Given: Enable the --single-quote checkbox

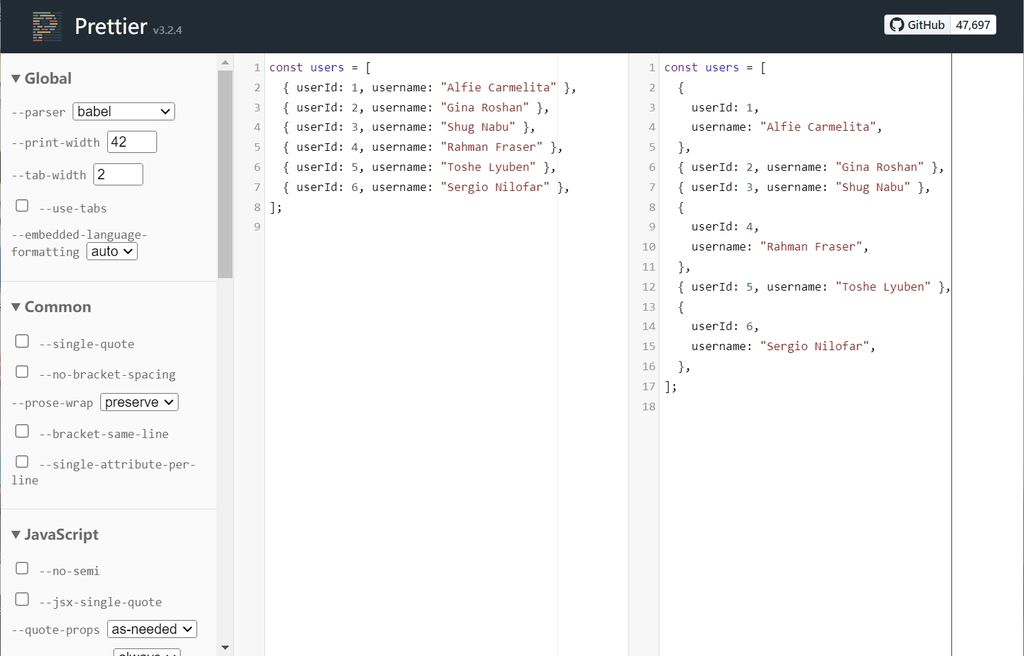Looking at the screenshot, I should coord(22,341).
